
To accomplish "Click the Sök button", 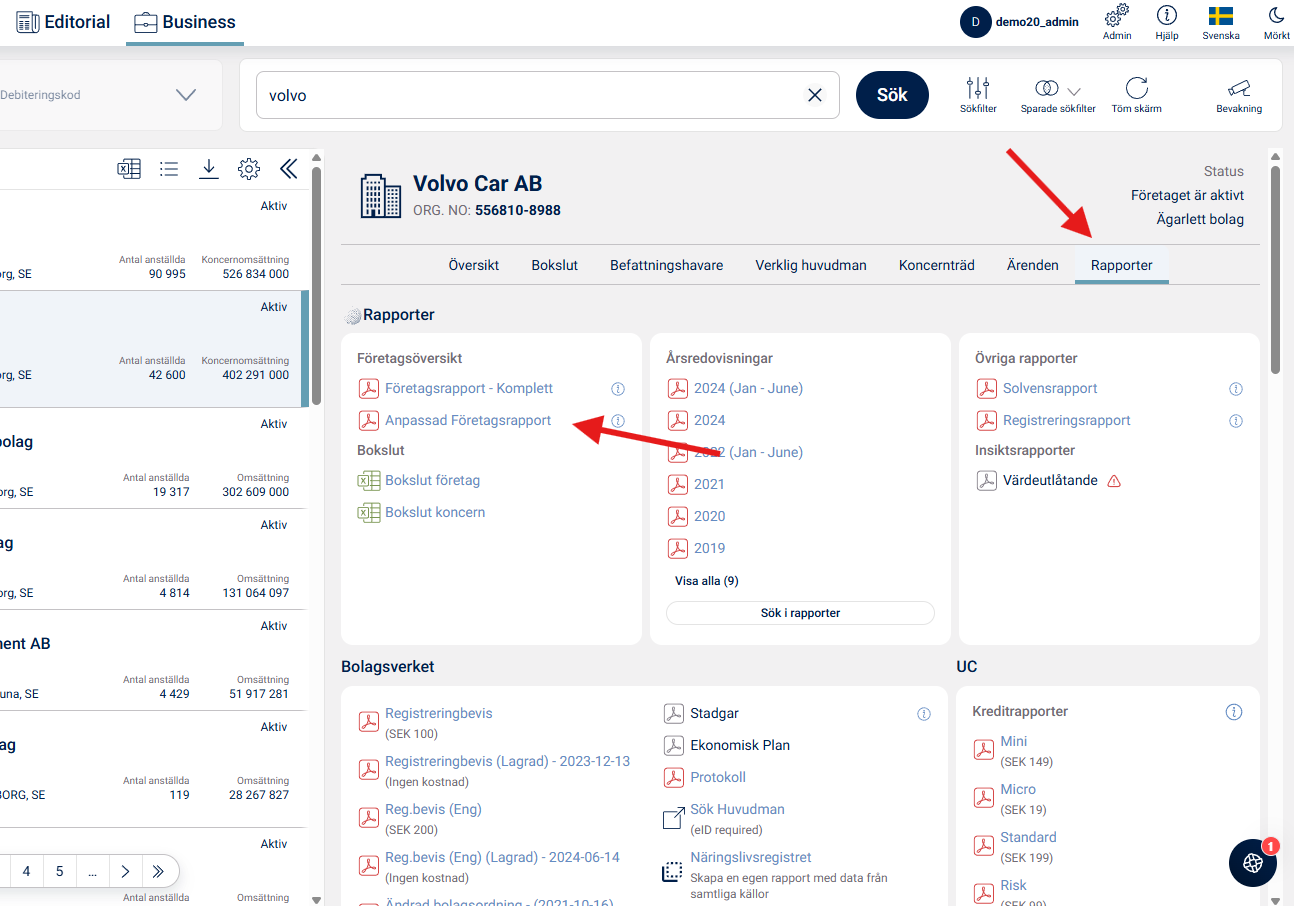I will 892,95.
